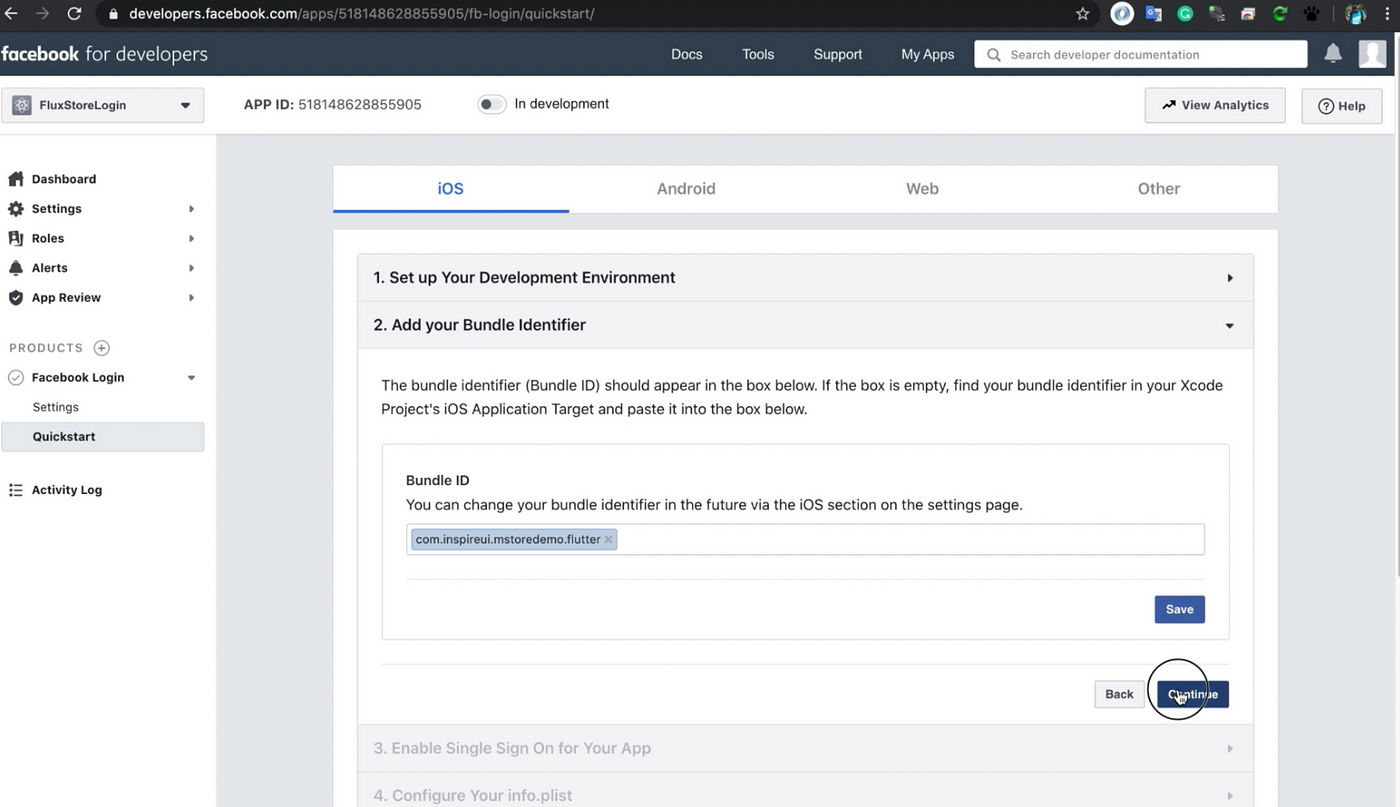This screenshot has width=1400, height=807.
Task: Switch to the iOS tab
Action: tap(451, 189)
